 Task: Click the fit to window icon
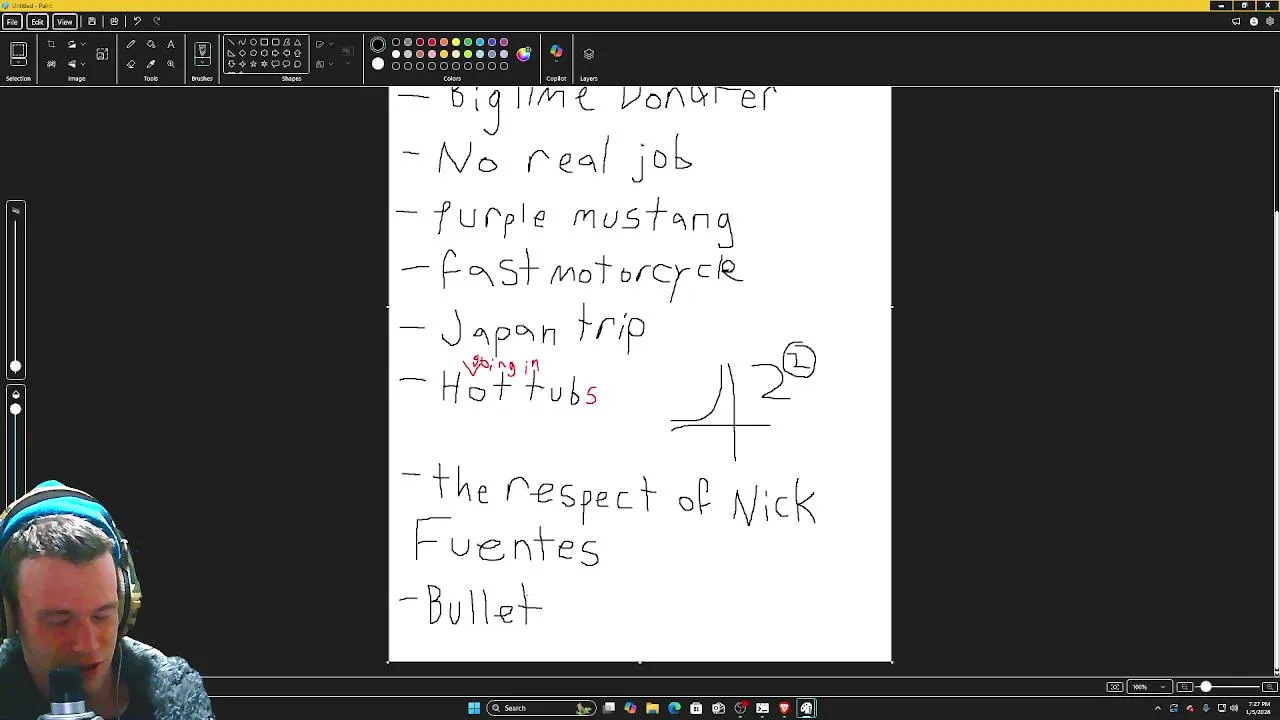pos(1114,687)
